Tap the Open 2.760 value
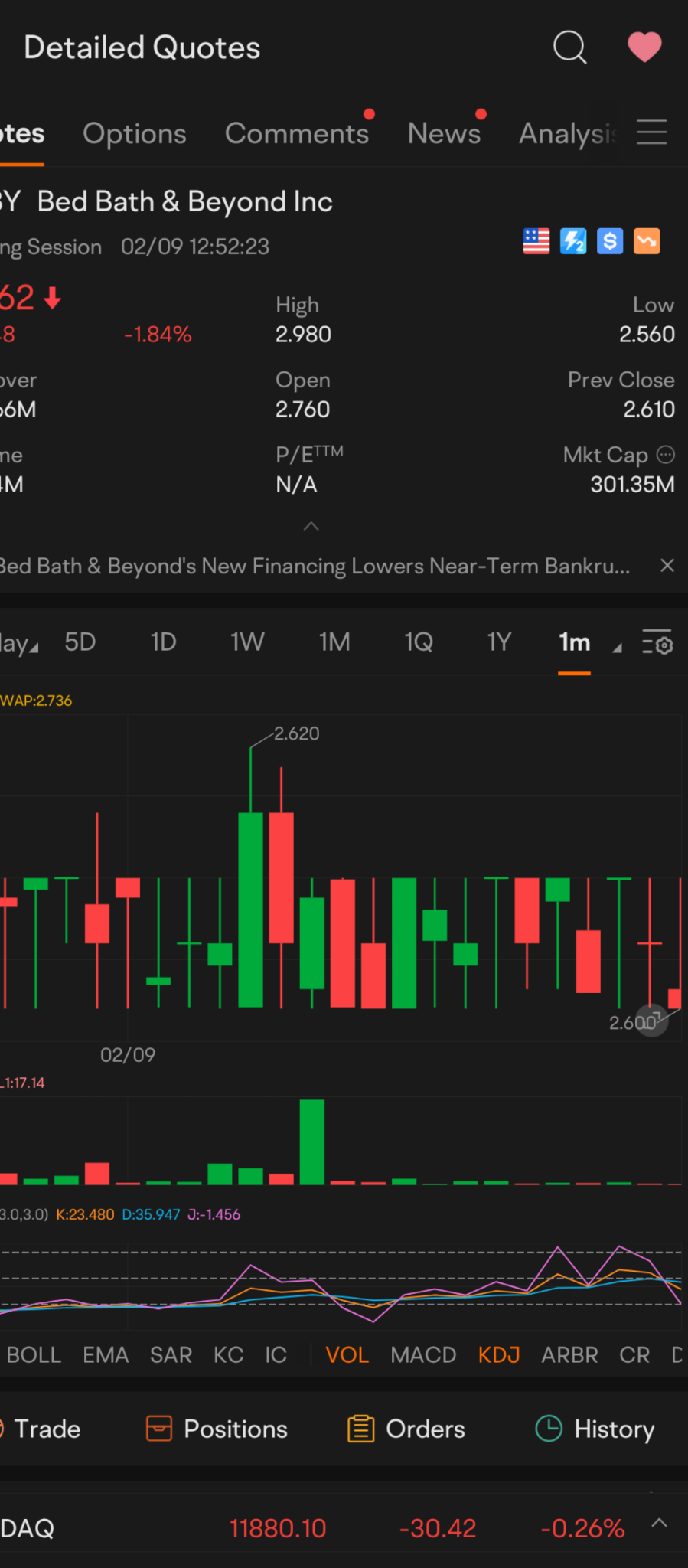688x1568 pixels. 302,409
